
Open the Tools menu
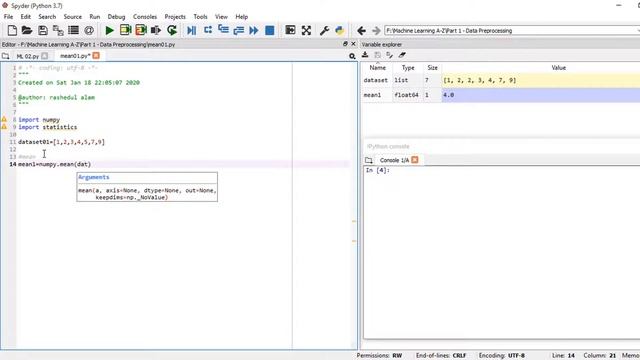(200, 17)
